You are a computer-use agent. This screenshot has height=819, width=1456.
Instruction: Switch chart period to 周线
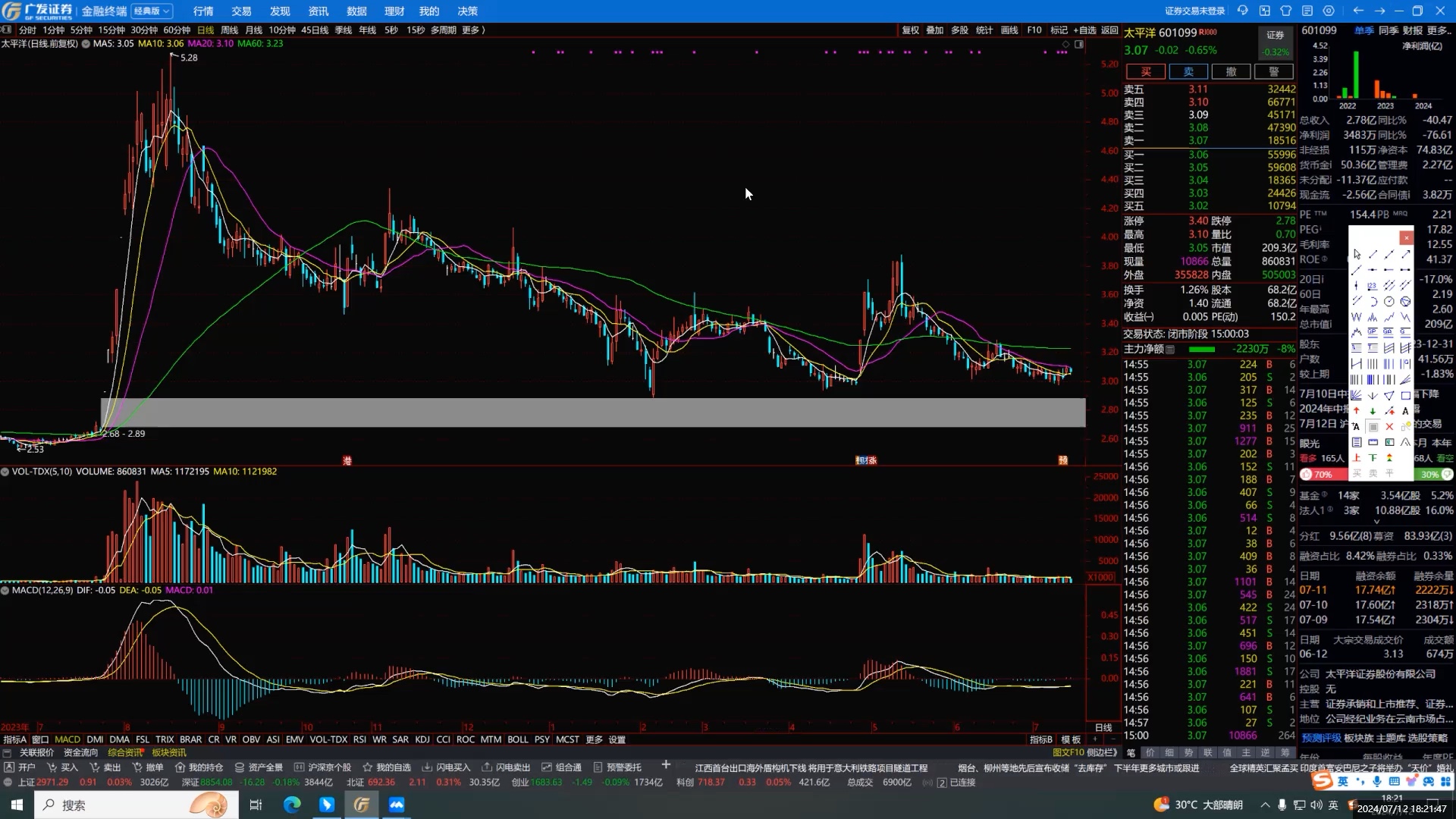pyautogui.click(x=229, y=30)
